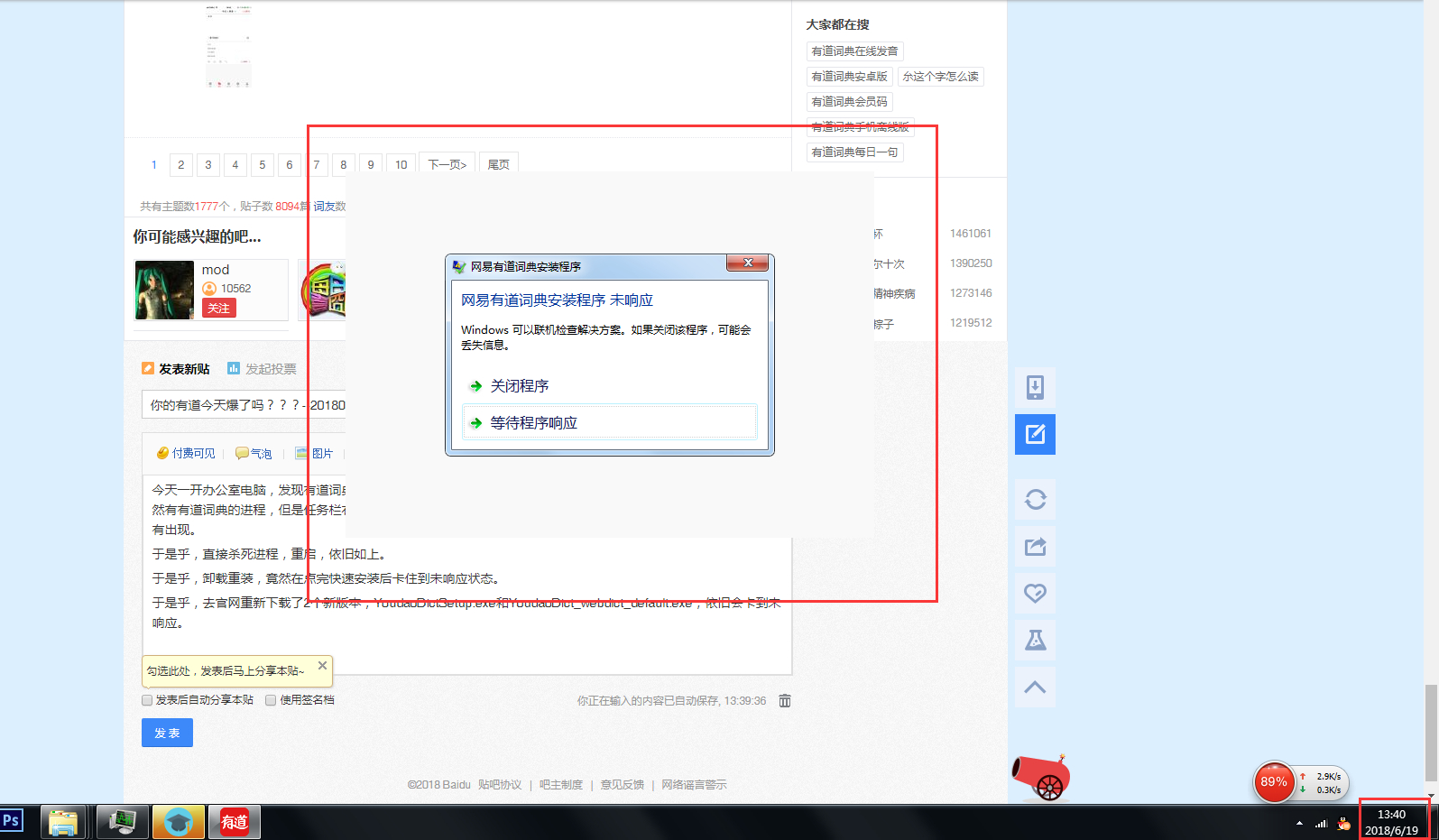The width and height of the screenshot is (1439, 840).
Task: Click the network signal tray icon
Action: (1321, 823)
